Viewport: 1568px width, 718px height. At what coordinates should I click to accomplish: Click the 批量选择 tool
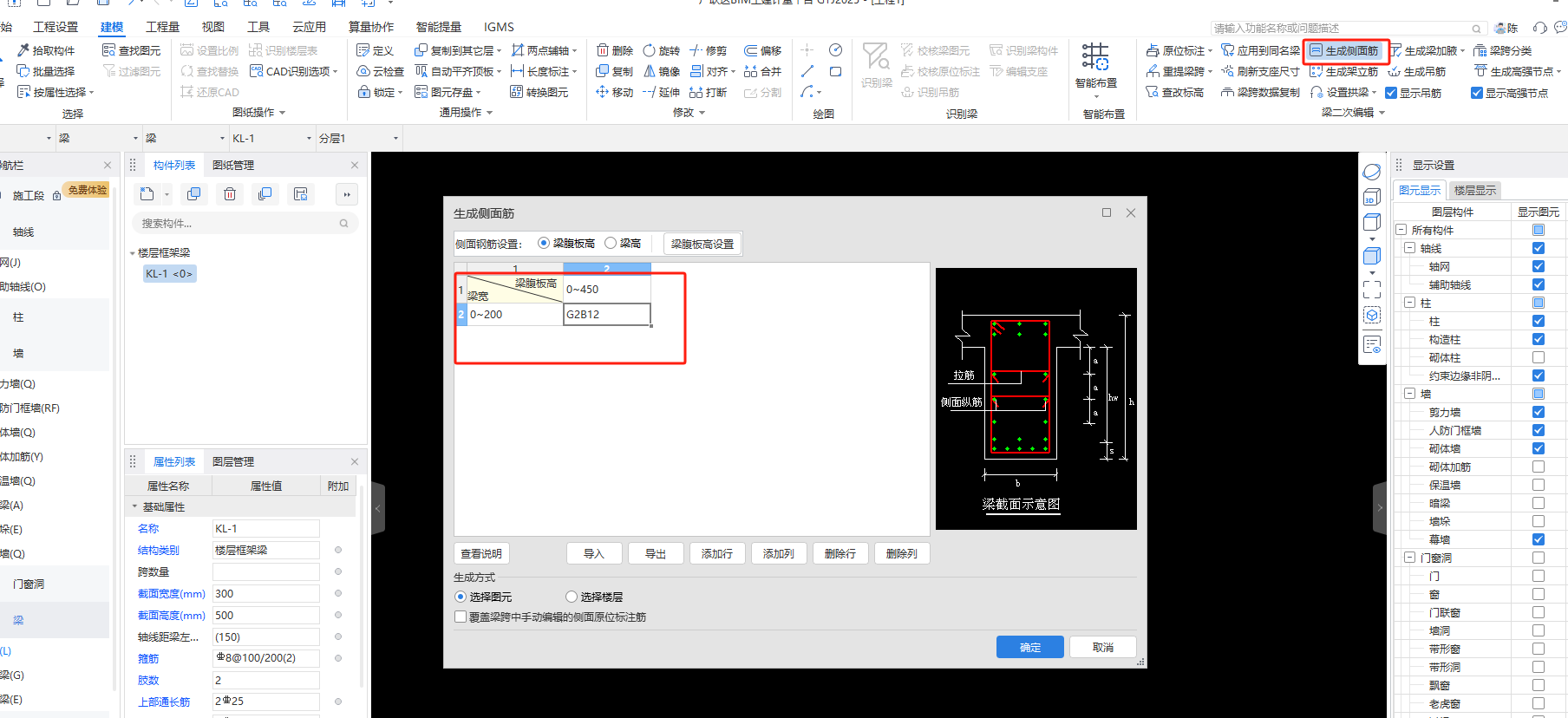[46, 71]
